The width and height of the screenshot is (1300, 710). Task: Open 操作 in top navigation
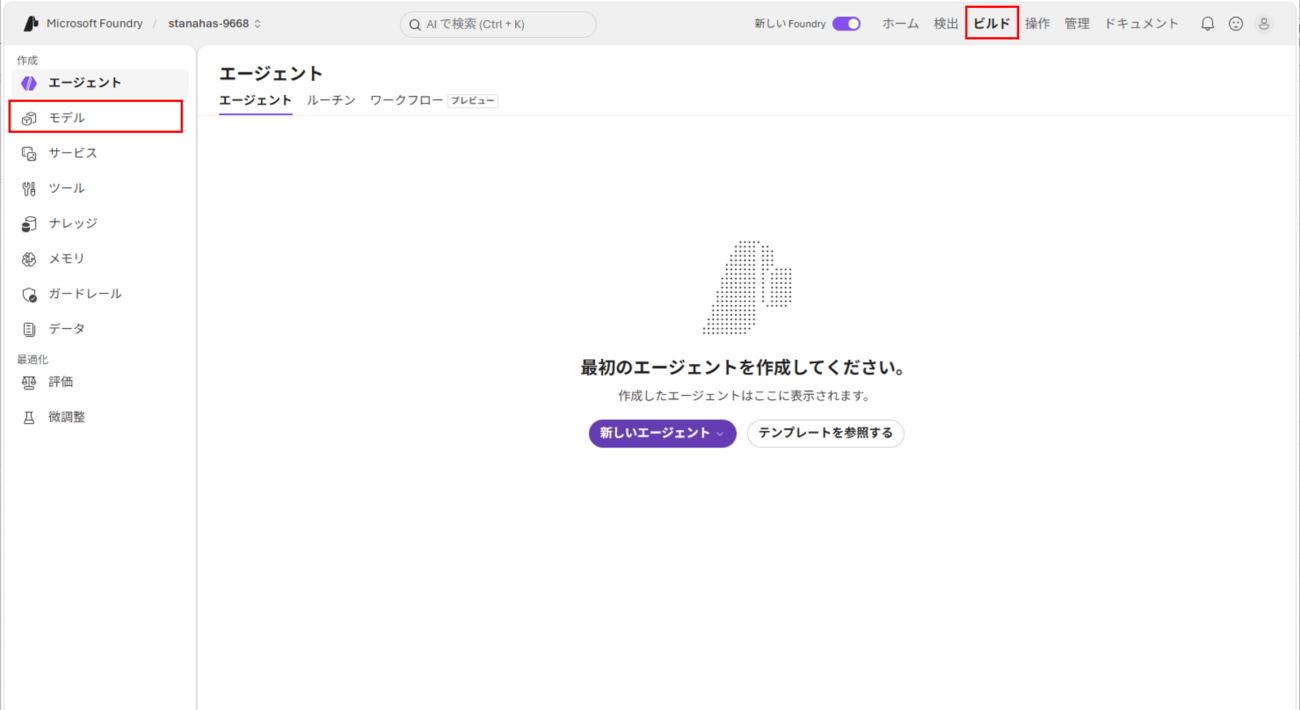[x=1037, y=23]
